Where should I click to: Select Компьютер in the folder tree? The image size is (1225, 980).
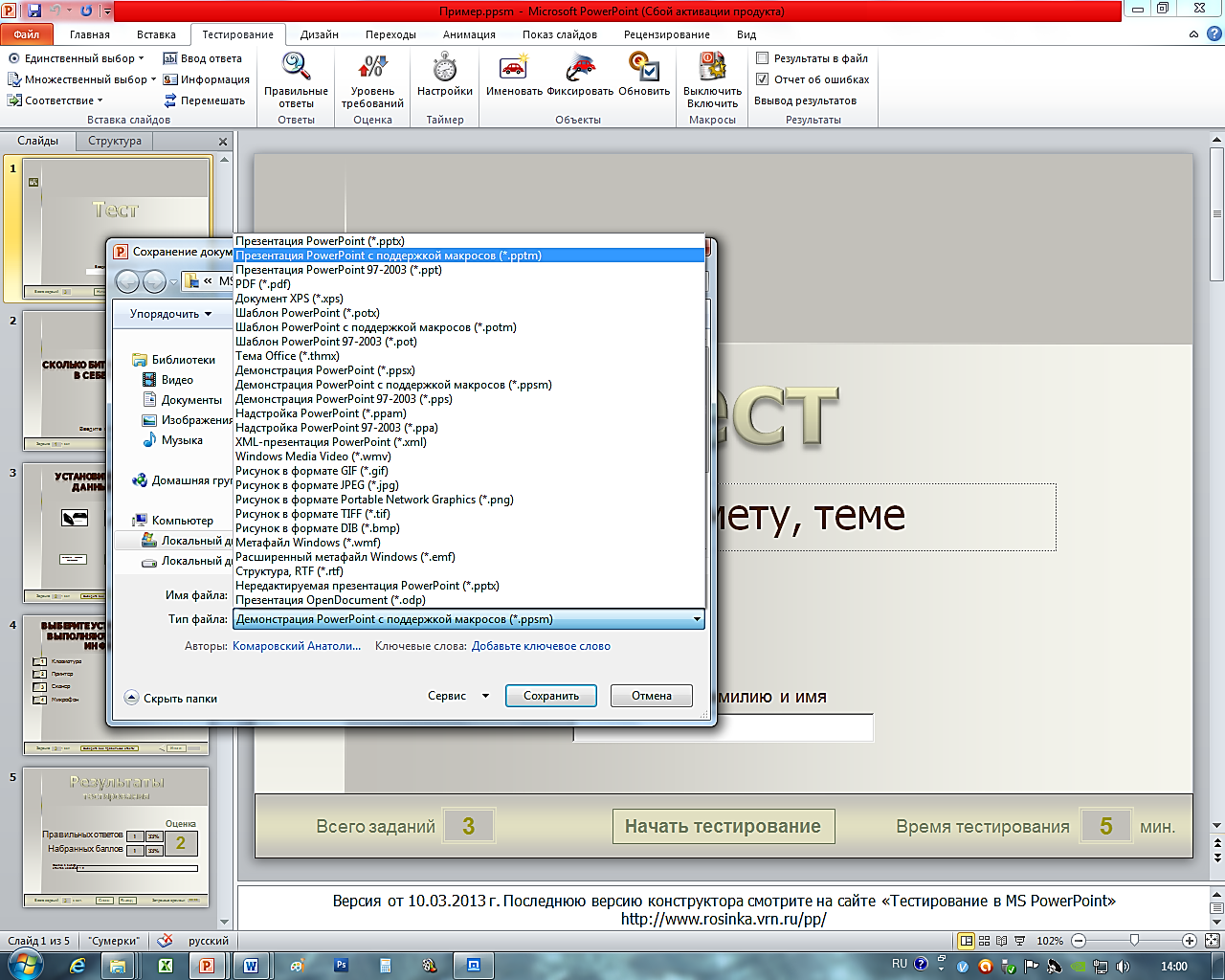(x=173, y=521)
